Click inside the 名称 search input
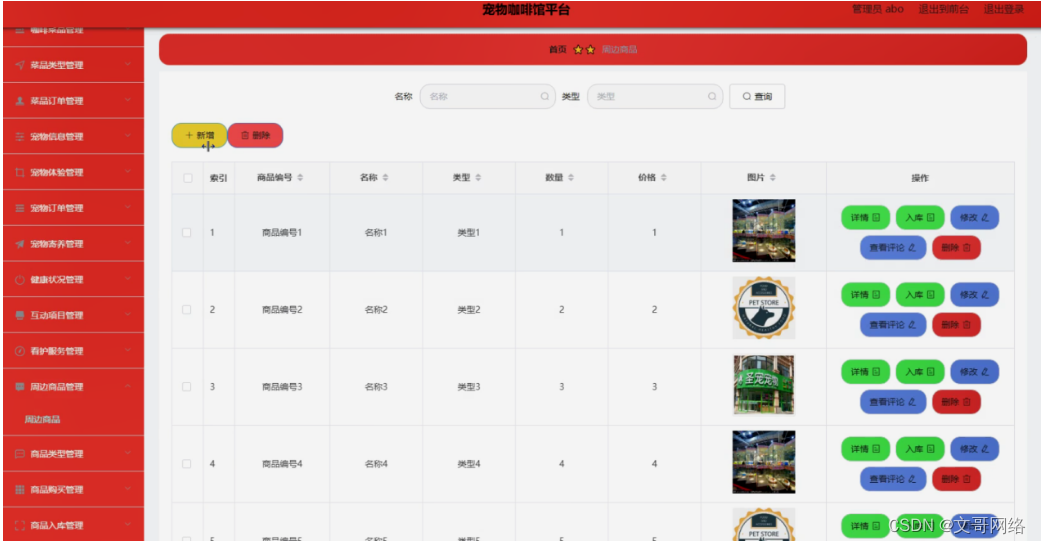1041x544 pixels. pos(487,96)
